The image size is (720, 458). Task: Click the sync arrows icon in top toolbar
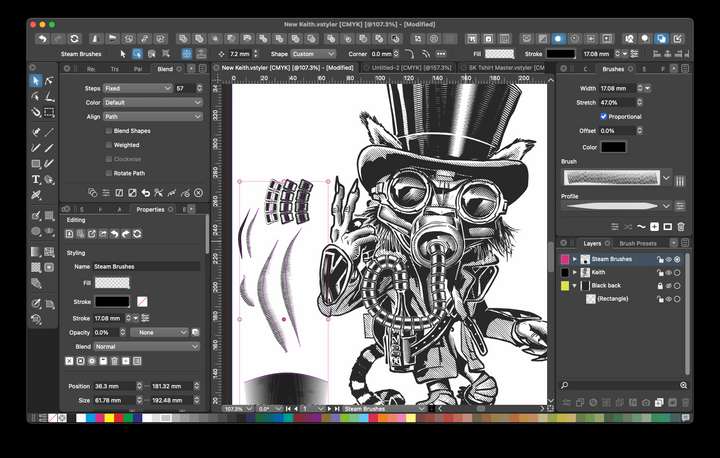[74, 39]
